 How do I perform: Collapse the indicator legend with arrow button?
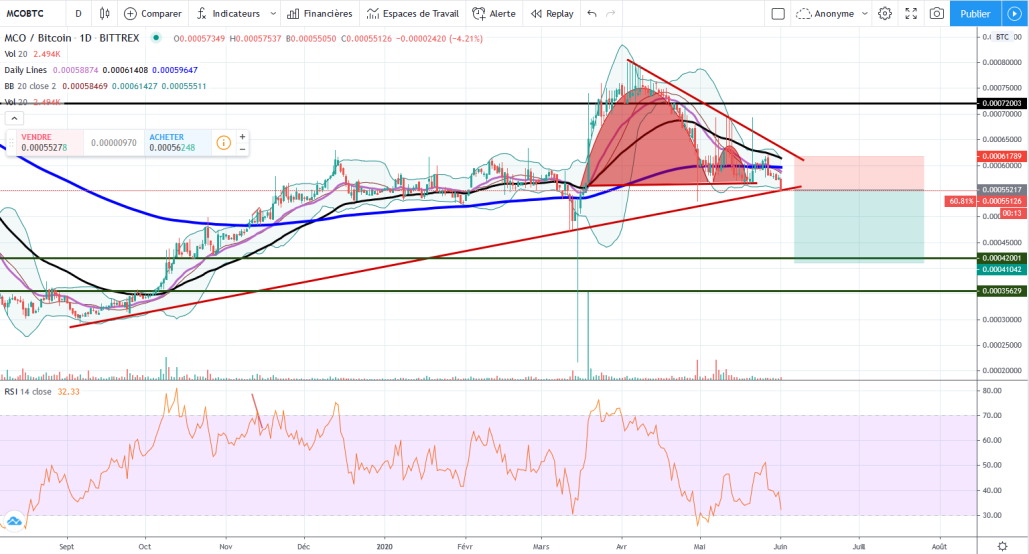point(14,118)
